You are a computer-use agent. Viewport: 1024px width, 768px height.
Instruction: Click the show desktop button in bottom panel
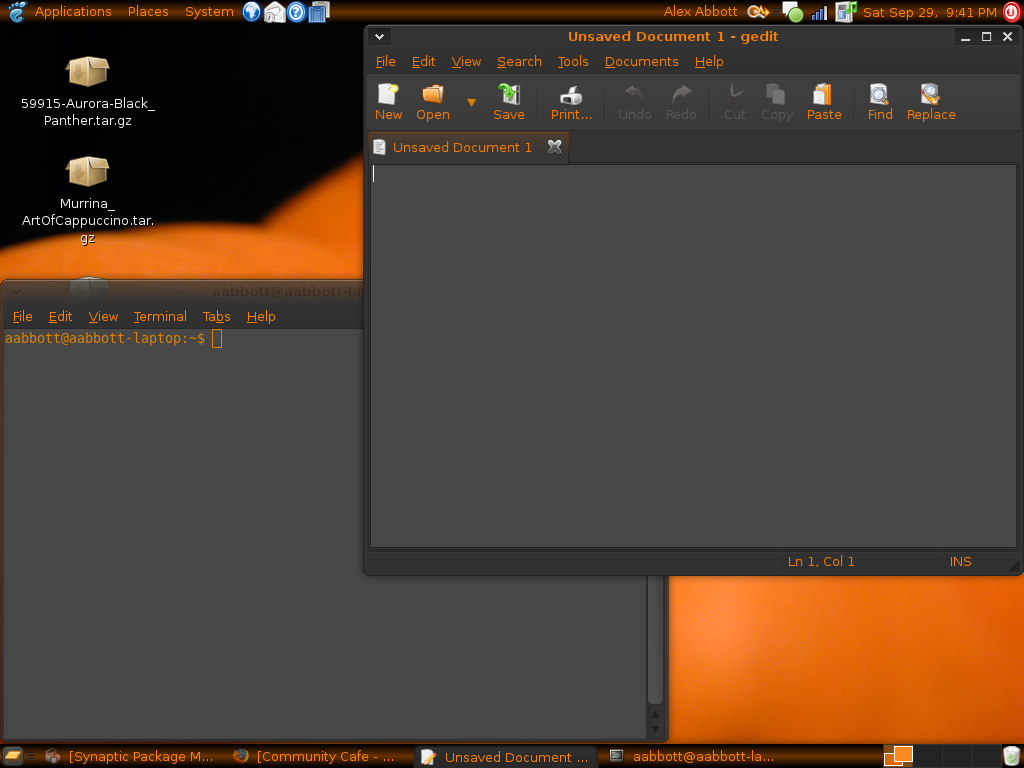pos(12,756)
